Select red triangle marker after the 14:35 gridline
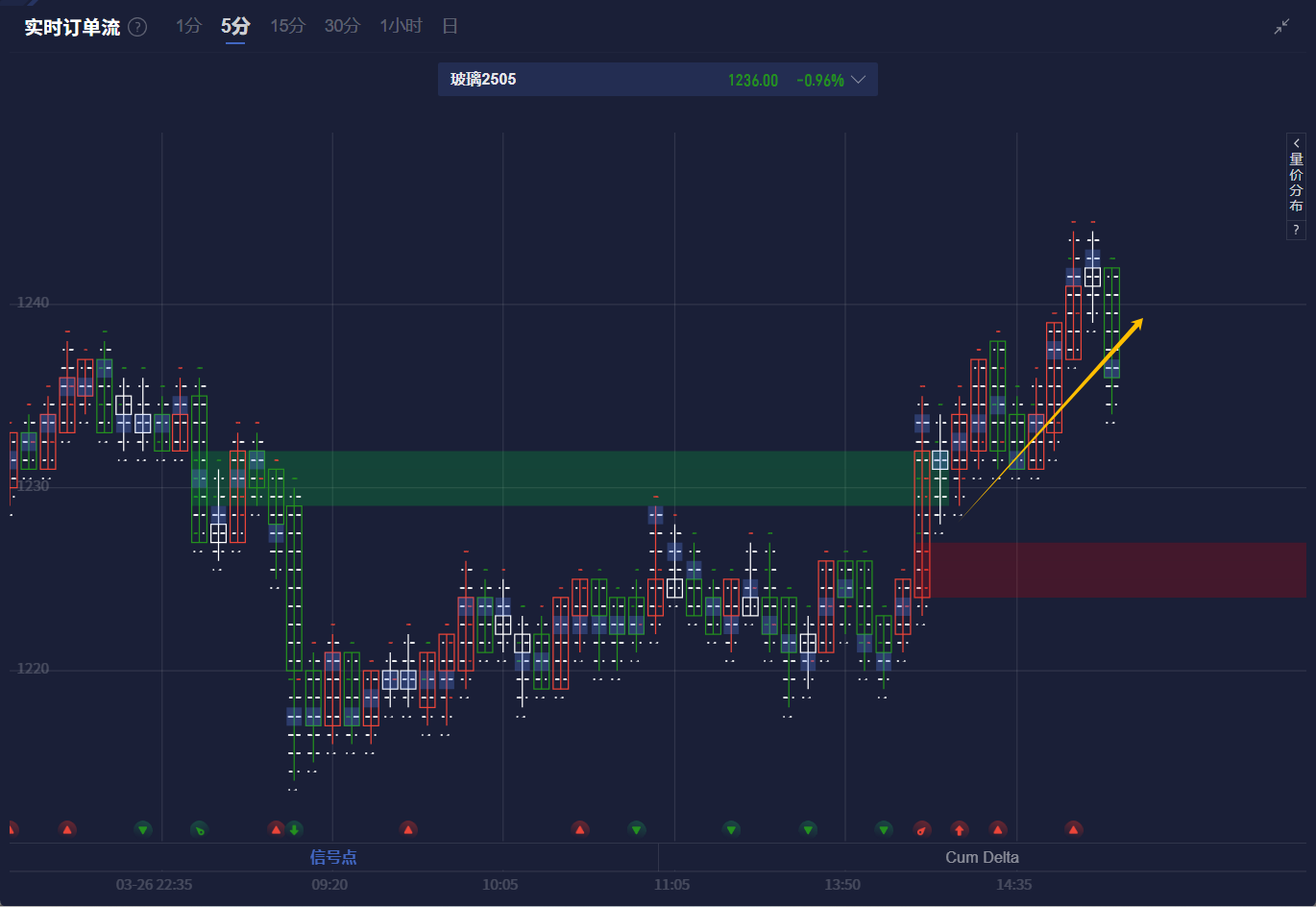 [1074, 829]
